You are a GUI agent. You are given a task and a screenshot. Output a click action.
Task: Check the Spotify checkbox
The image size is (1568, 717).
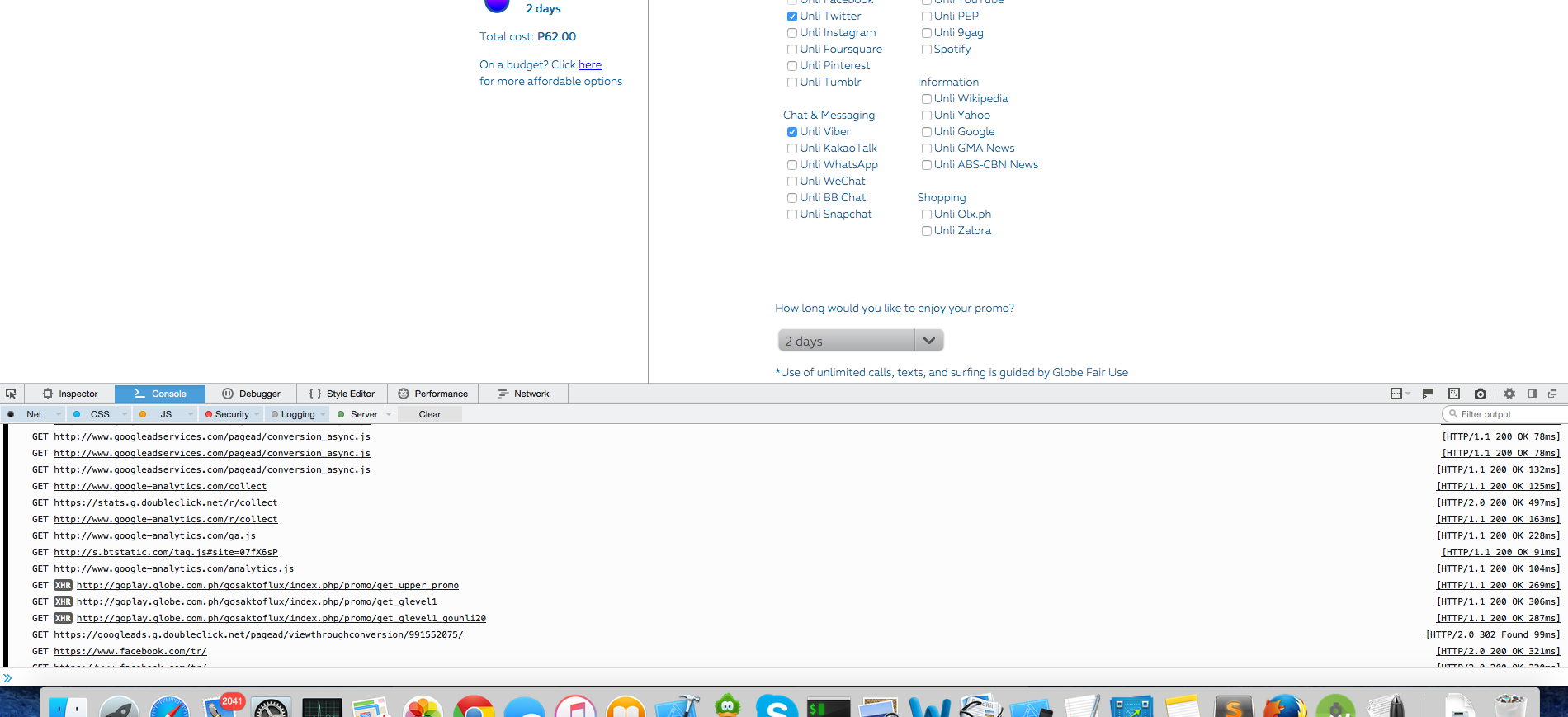click(927, 50)
